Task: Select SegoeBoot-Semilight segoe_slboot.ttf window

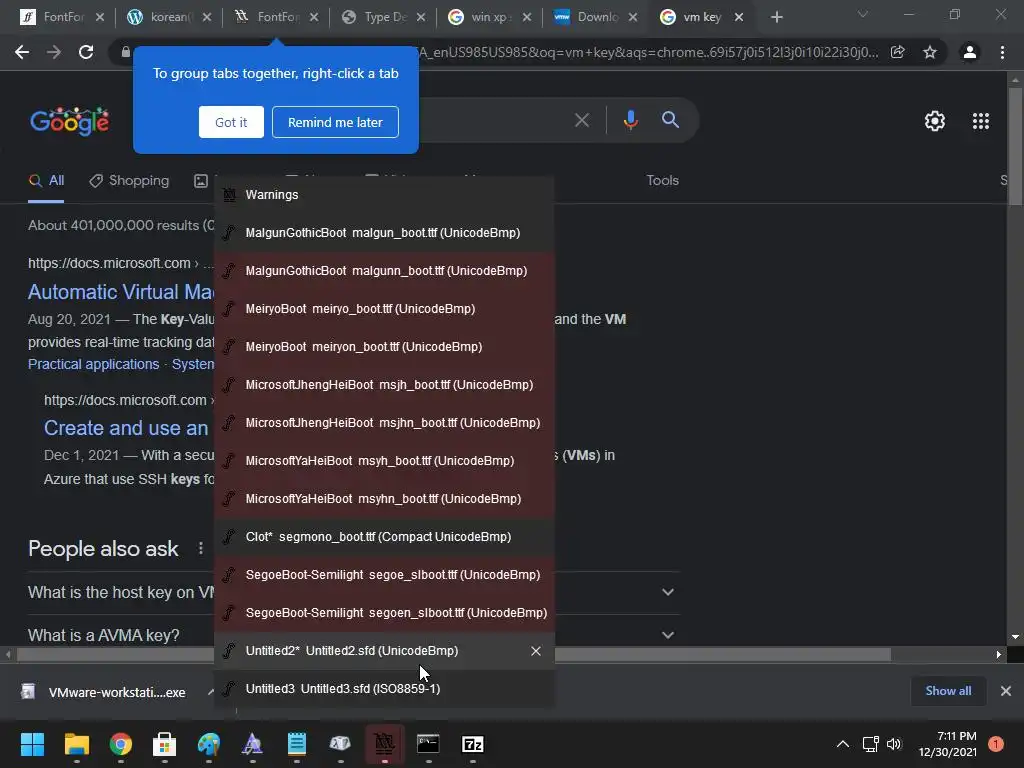Action: click(385, 575)
